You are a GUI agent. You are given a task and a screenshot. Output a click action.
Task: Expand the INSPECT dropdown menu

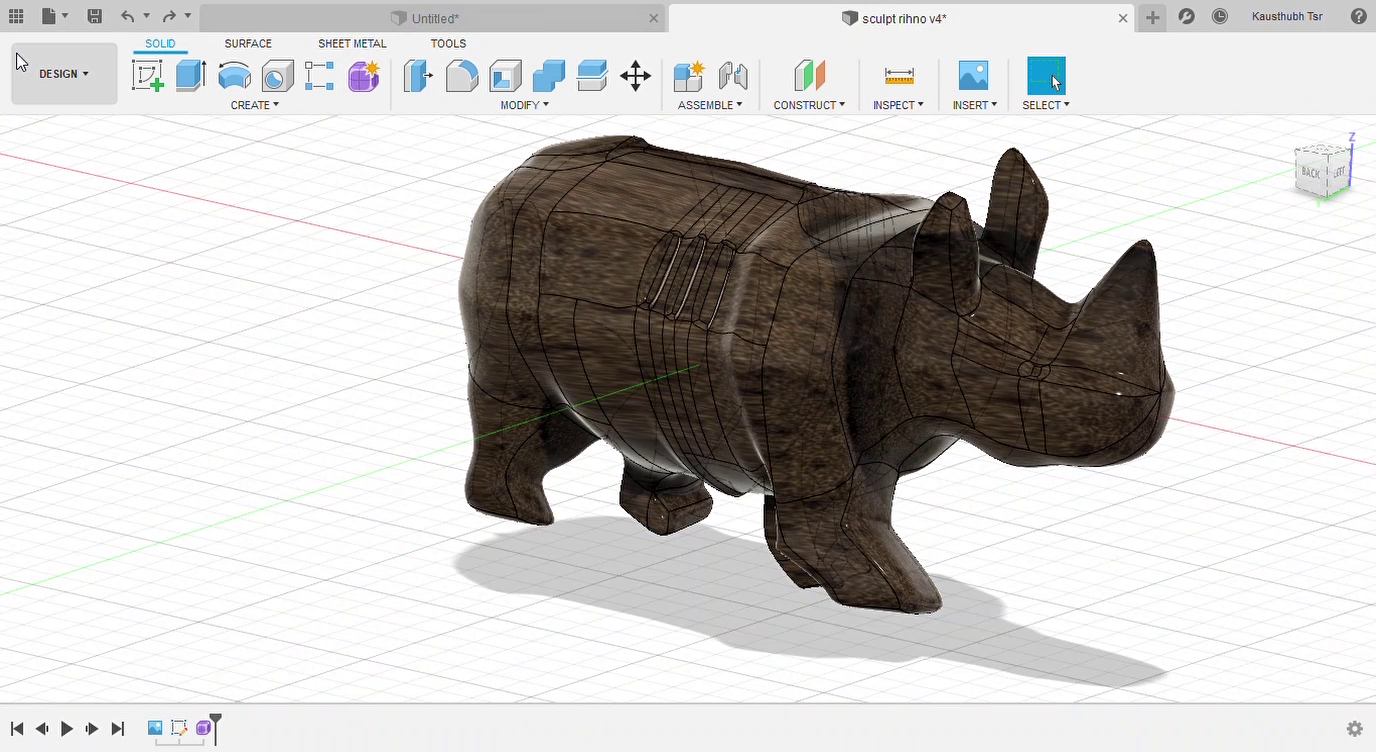point(898,105)
